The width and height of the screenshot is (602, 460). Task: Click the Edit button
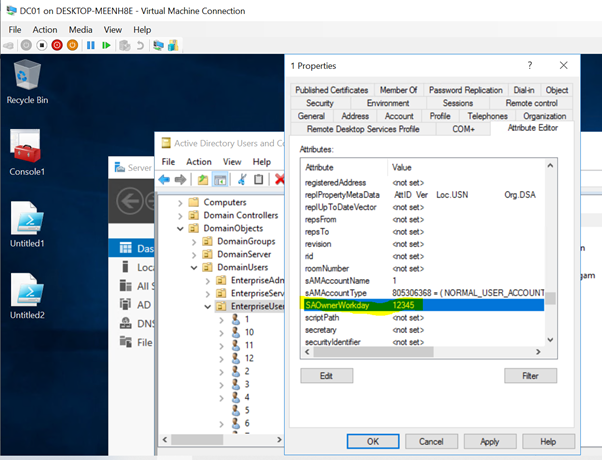(327, 376)
